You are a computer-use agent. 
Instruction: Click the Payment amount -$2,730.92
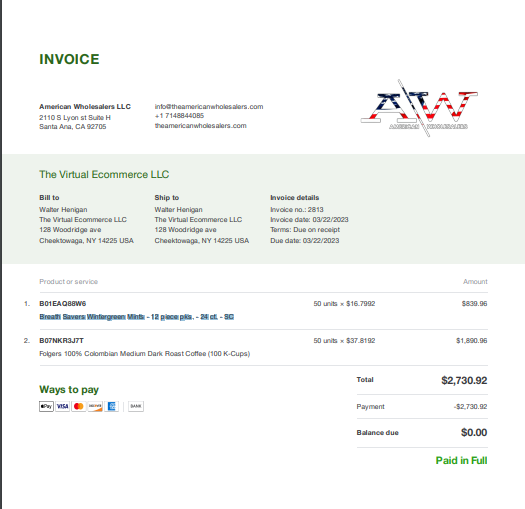click(x=470, y=407)
